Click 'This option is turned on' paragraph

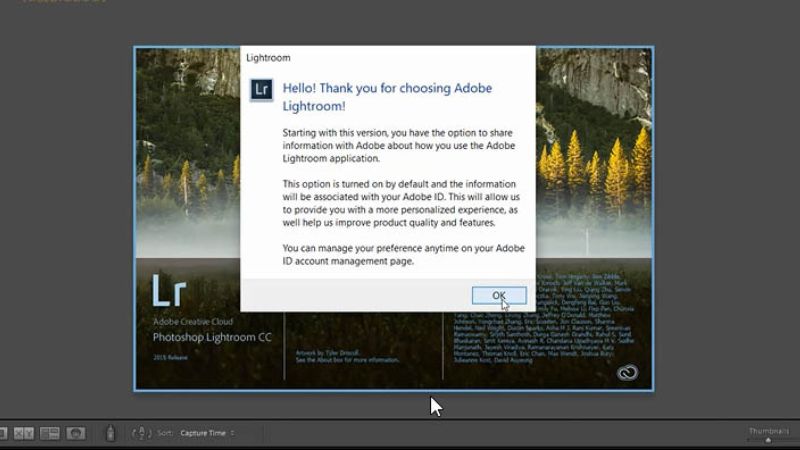pos(401,203)
